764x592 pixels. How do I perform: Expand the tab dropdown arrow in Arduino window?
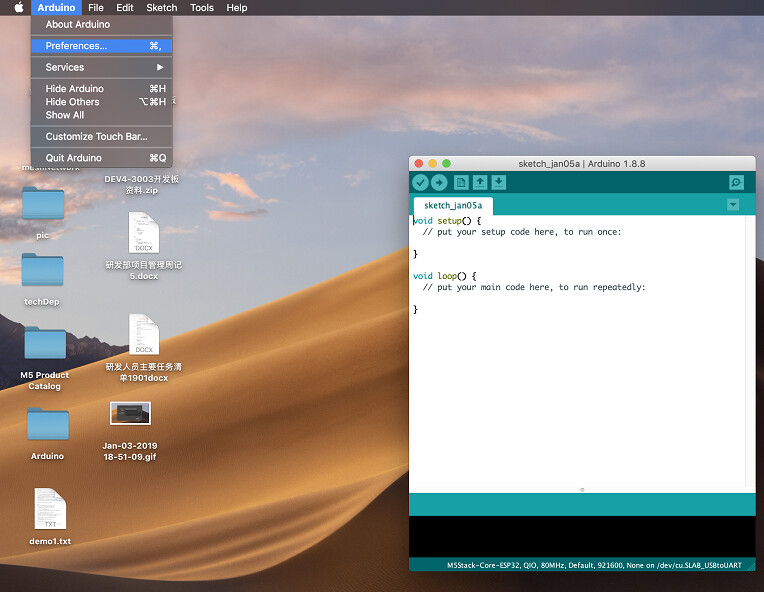733,205
